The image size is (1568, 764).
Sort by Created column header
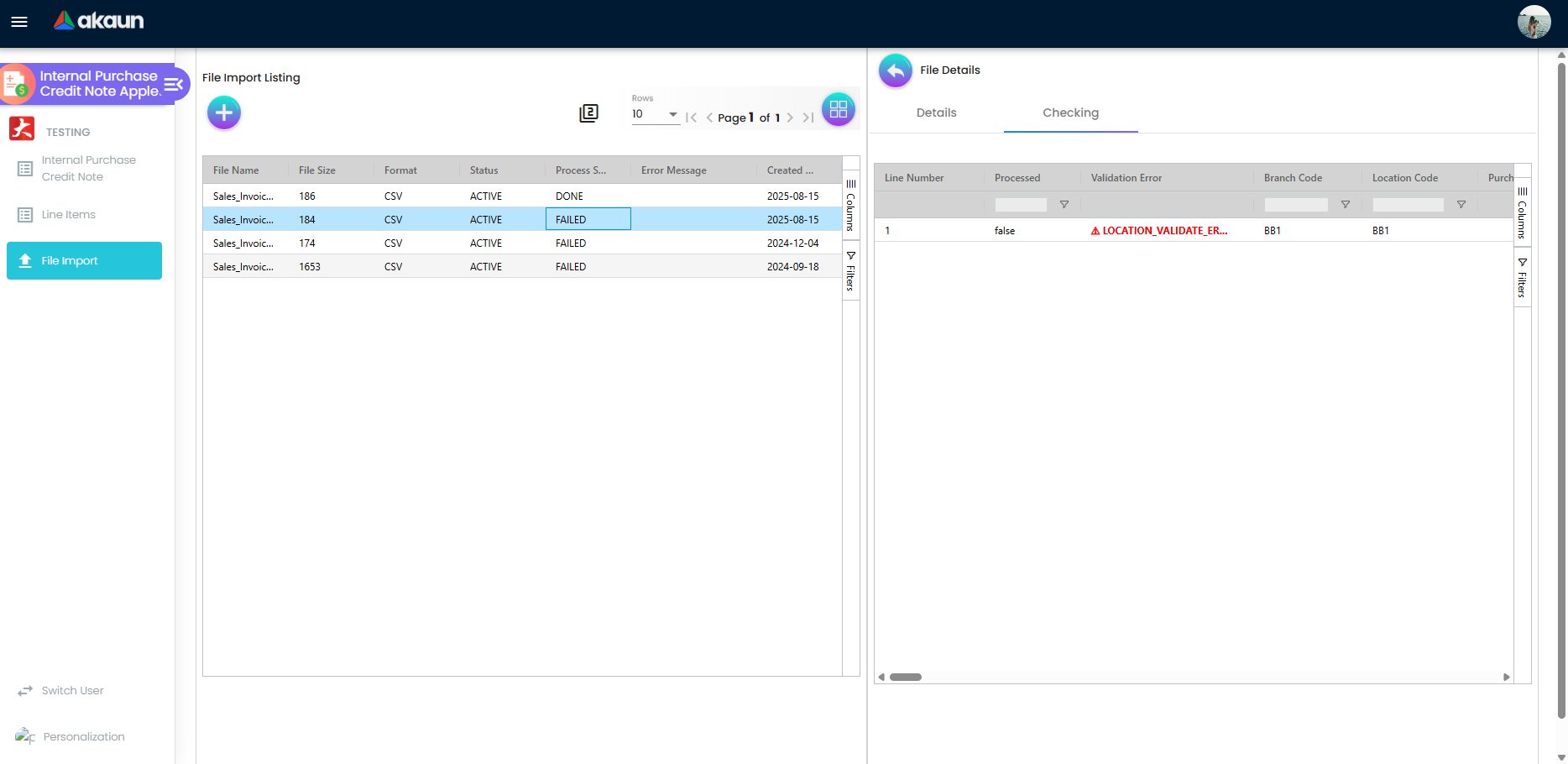790,170
